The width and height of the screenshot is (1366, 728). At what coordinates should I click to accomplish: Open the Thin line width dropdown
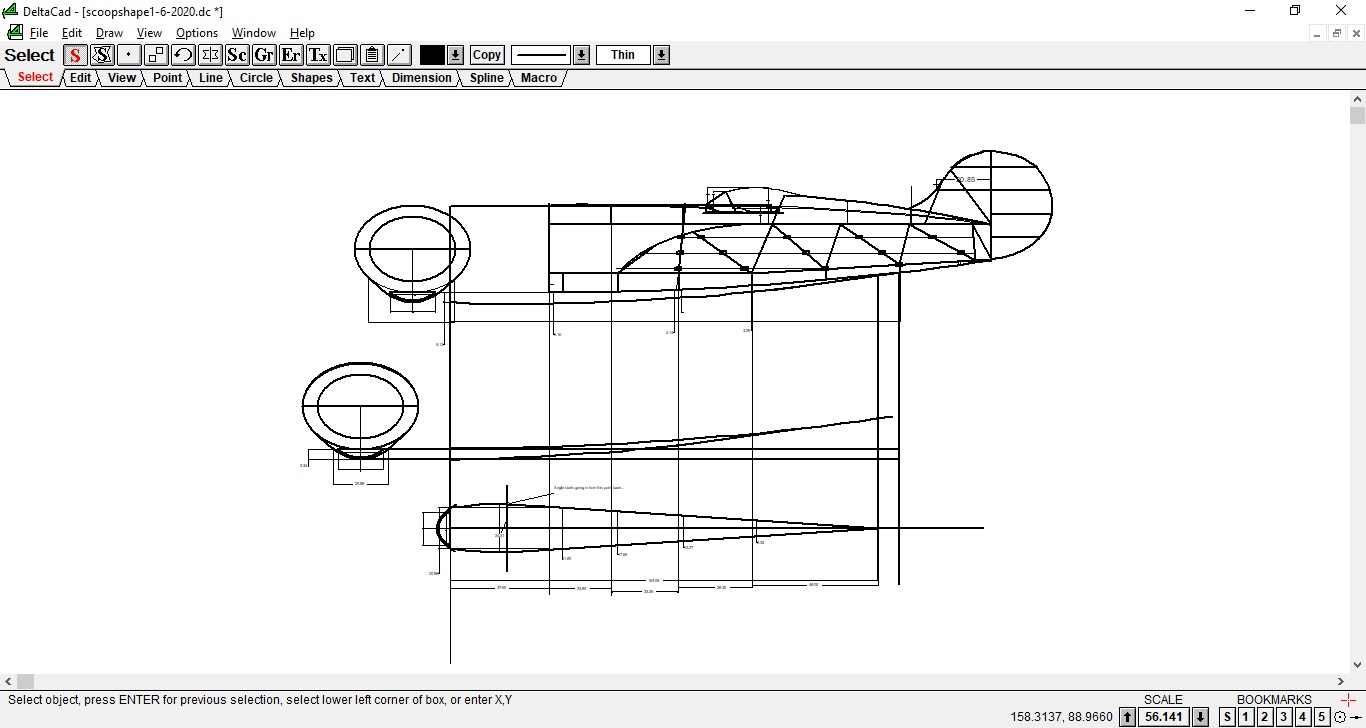click(x=661, y=55)
